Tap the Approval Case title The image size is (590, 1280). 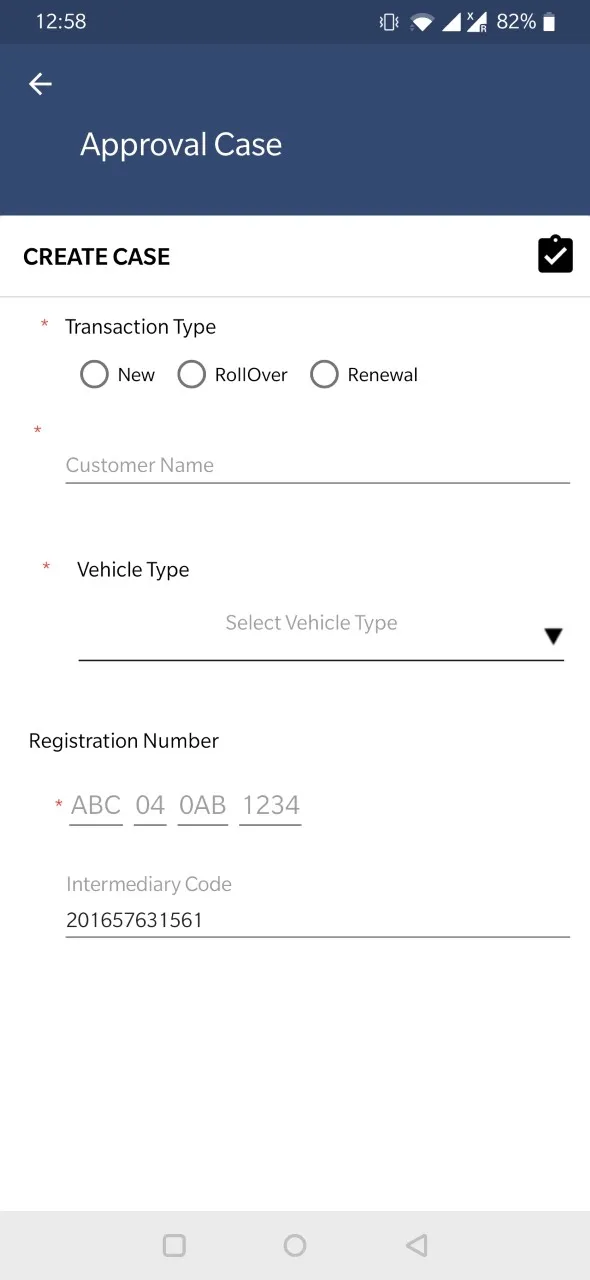pos(181,144)
